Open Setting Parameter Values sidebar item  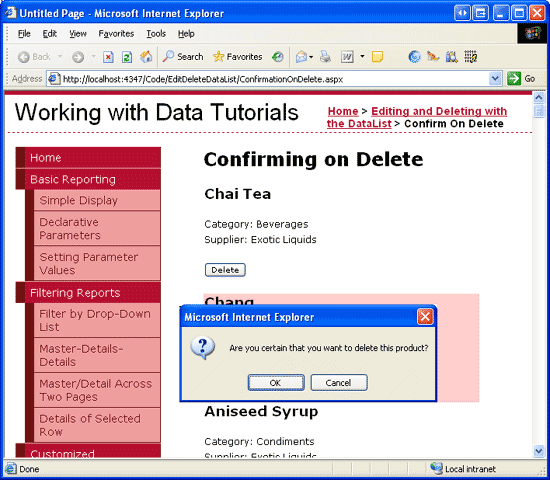[x=97, y=264]
